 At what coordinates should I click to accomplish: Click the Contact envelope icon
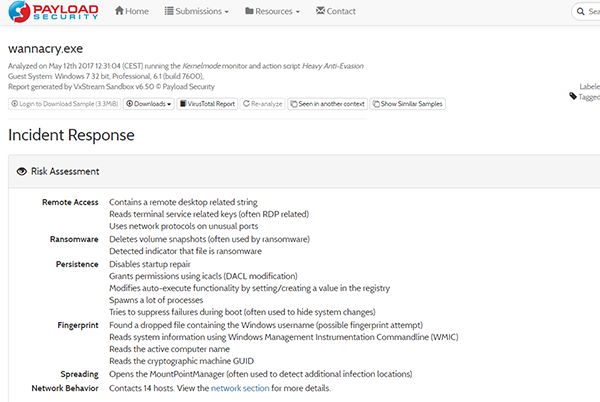(x=320, y=11)
